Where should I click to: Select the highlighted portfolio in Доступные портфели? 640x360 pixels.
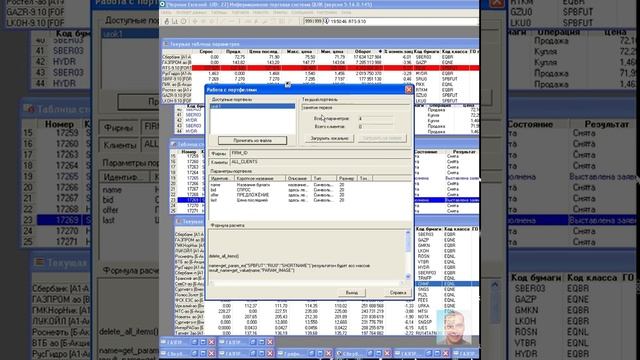click(x=252, y=106)
